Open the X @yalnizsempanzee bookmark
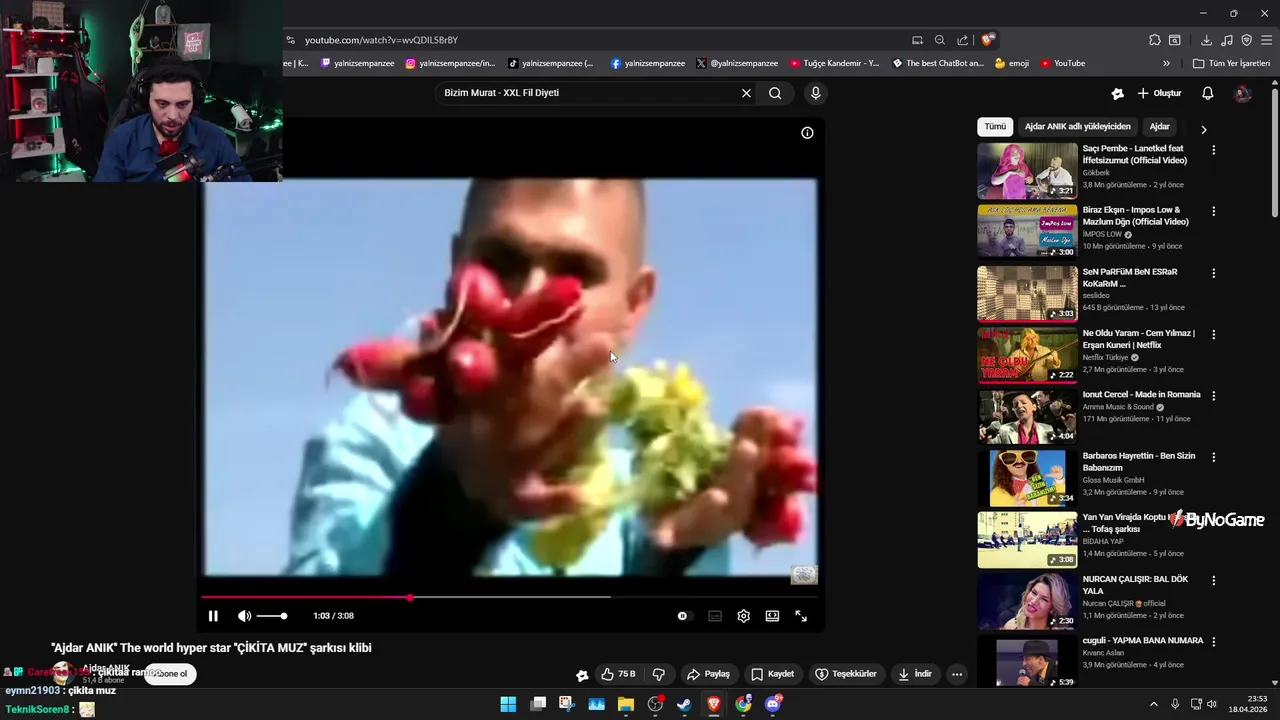Viewport: 1280px width, 720px height. tap(737, 63)
